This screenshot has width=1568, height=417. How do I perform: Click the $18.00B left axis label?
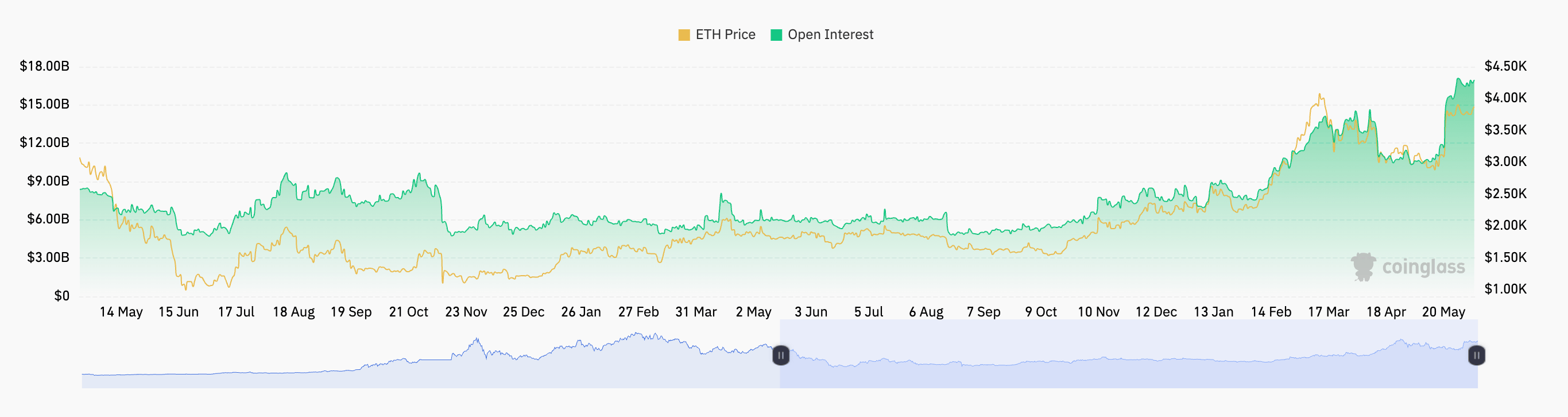point(44,65)
